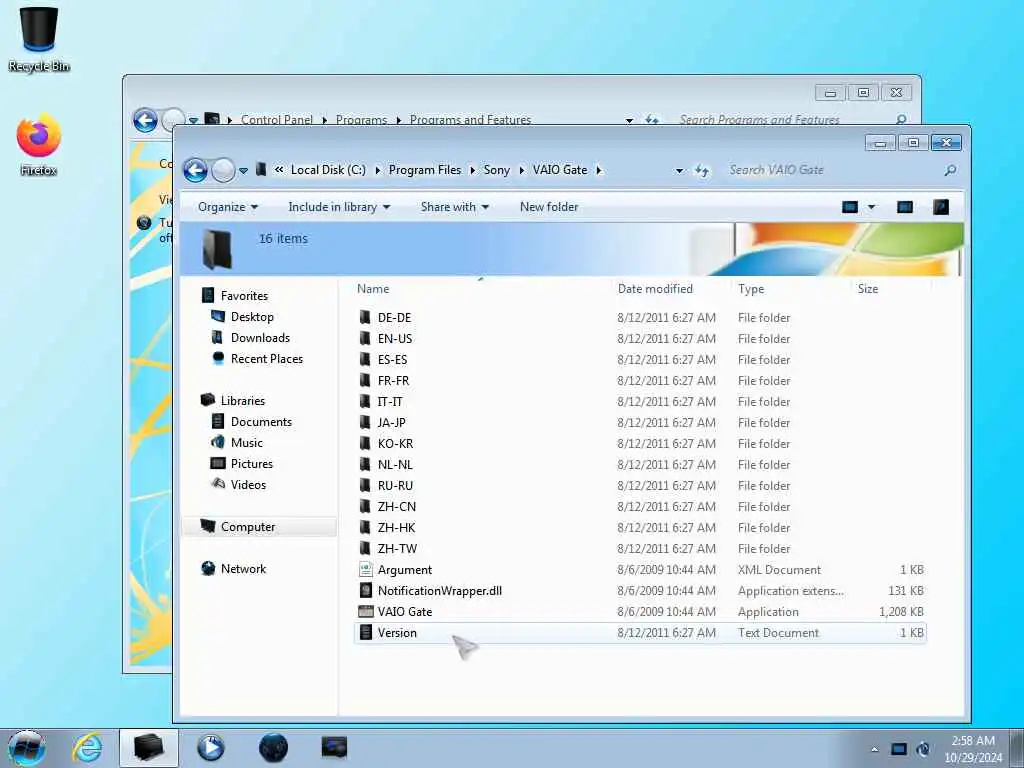Viewport: 1024px width, 768px height.
Task: Show hidden tray icons arrow
Action: click(x=874, y=749)
